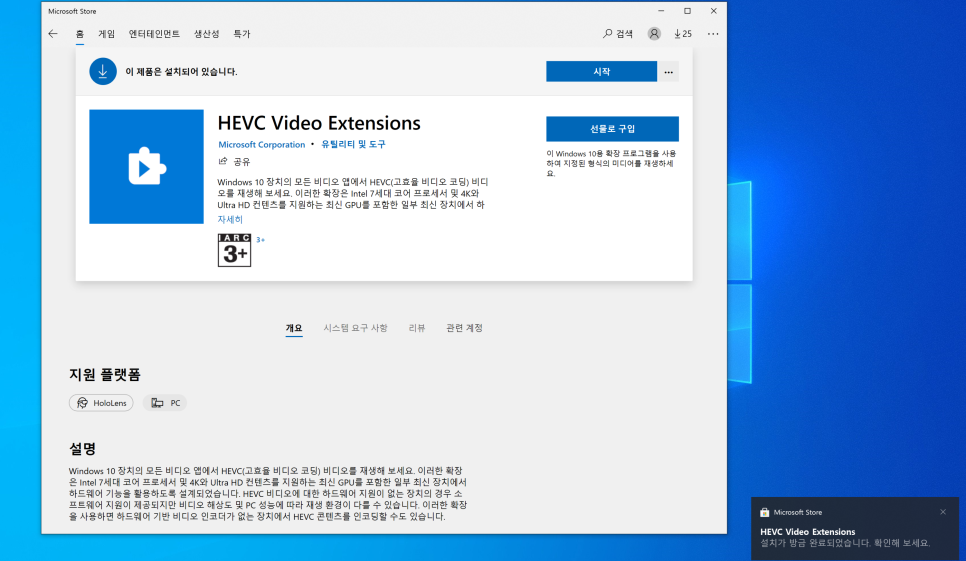This screenshot has height=561, width=966.
Task: Open more options next to 시작 button
Action: tap(668, 72)
